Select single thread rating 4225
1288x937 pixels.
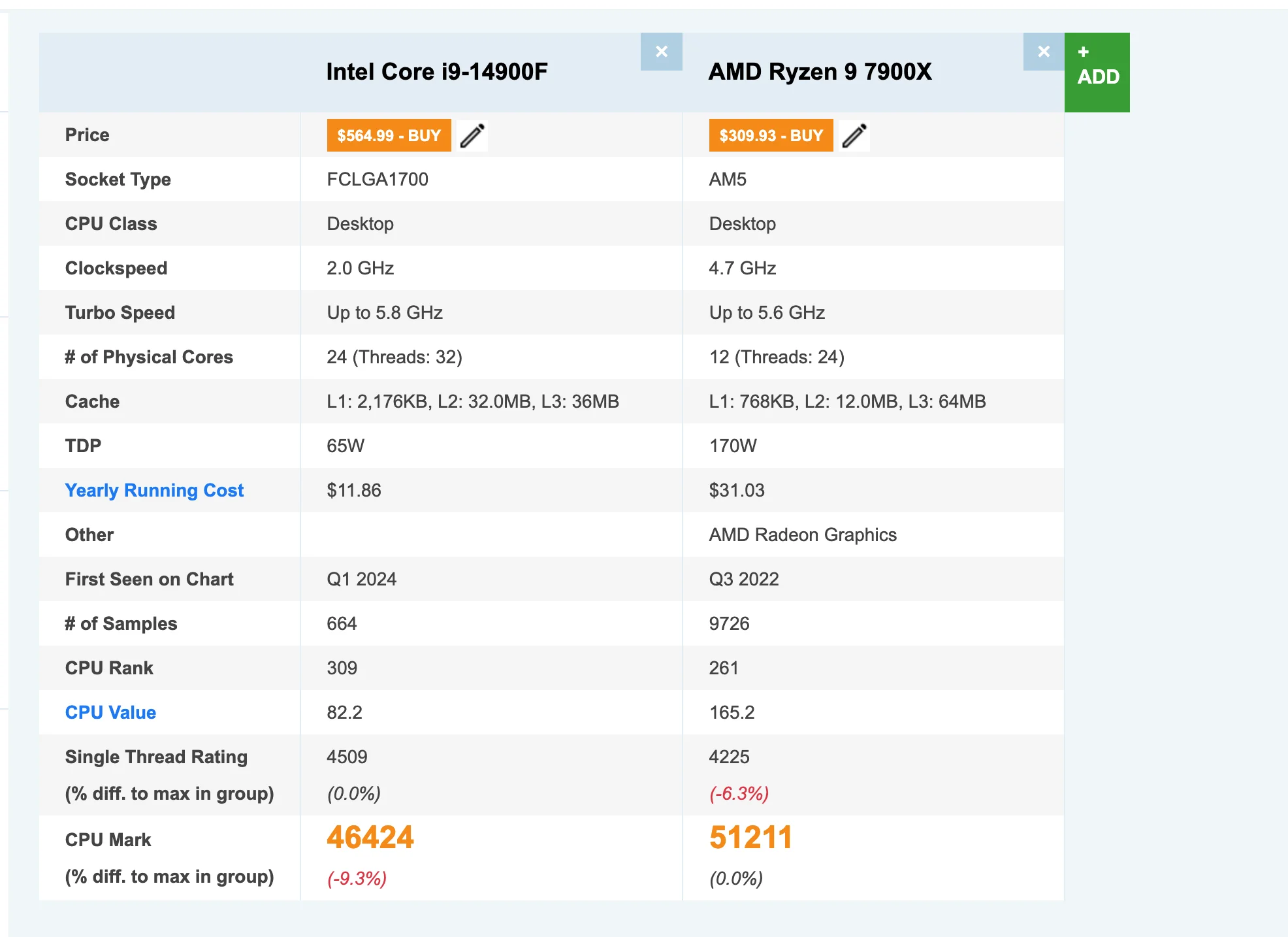(x=729, y=757)
